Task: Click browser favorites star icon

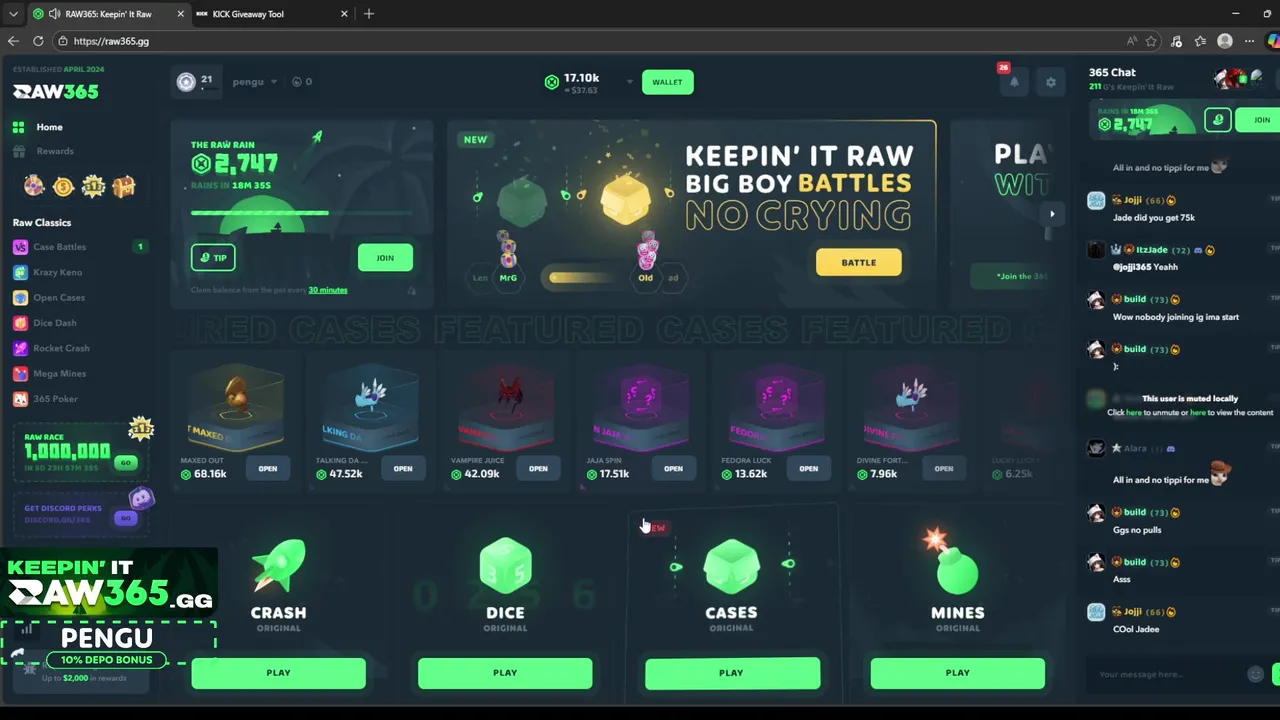Action: coord(1151,41)
